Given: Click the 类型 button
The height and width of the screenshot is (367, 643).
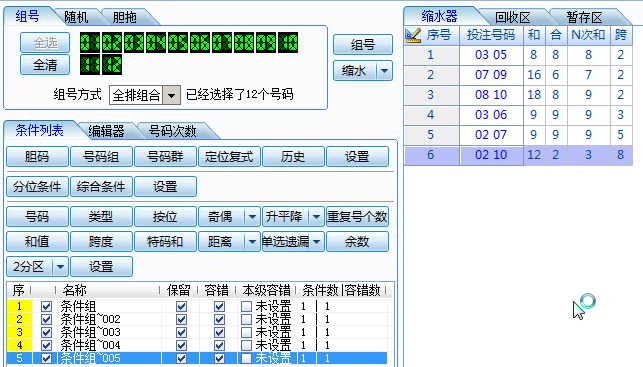Looking at the screenshot, I should click(101, 217).
